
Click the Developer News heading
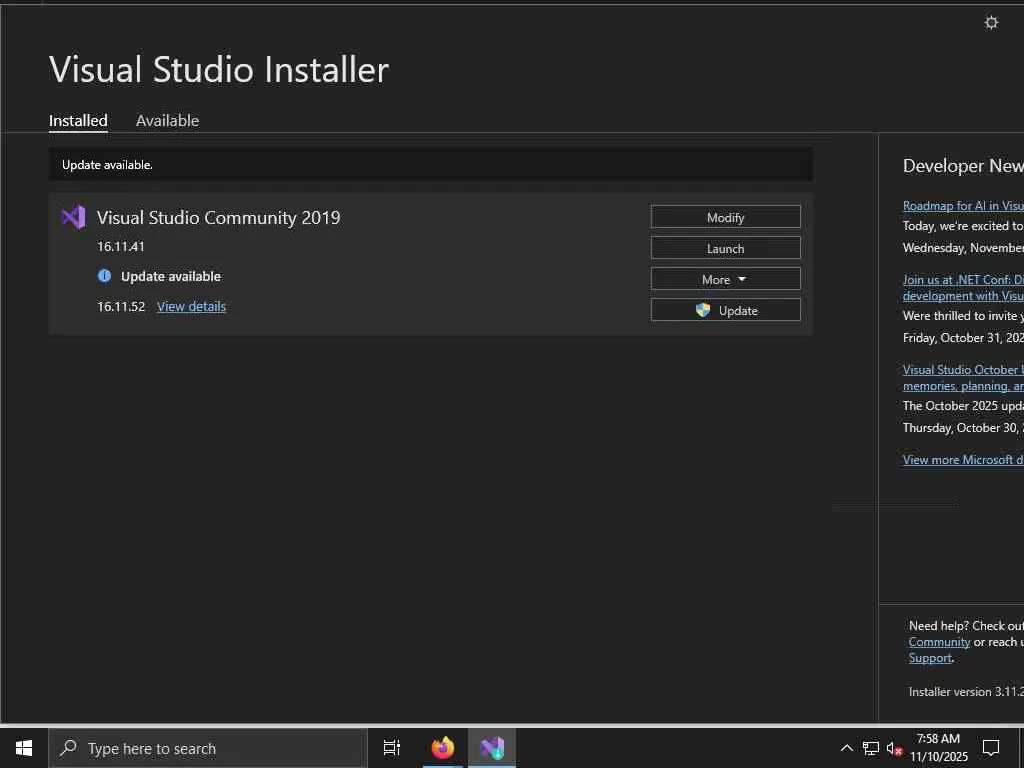(963, 166)
